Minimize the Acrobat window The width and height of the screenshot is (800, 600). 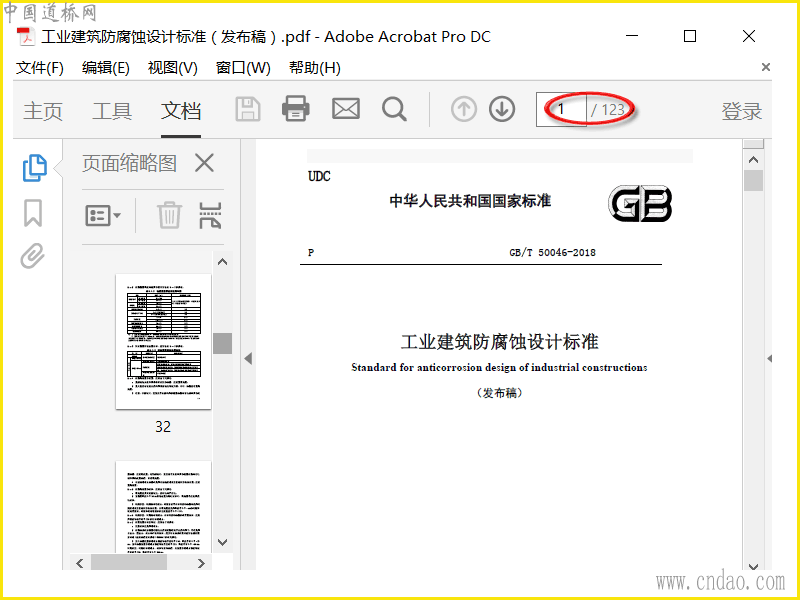pyautogui.click(x=632, y=36)
